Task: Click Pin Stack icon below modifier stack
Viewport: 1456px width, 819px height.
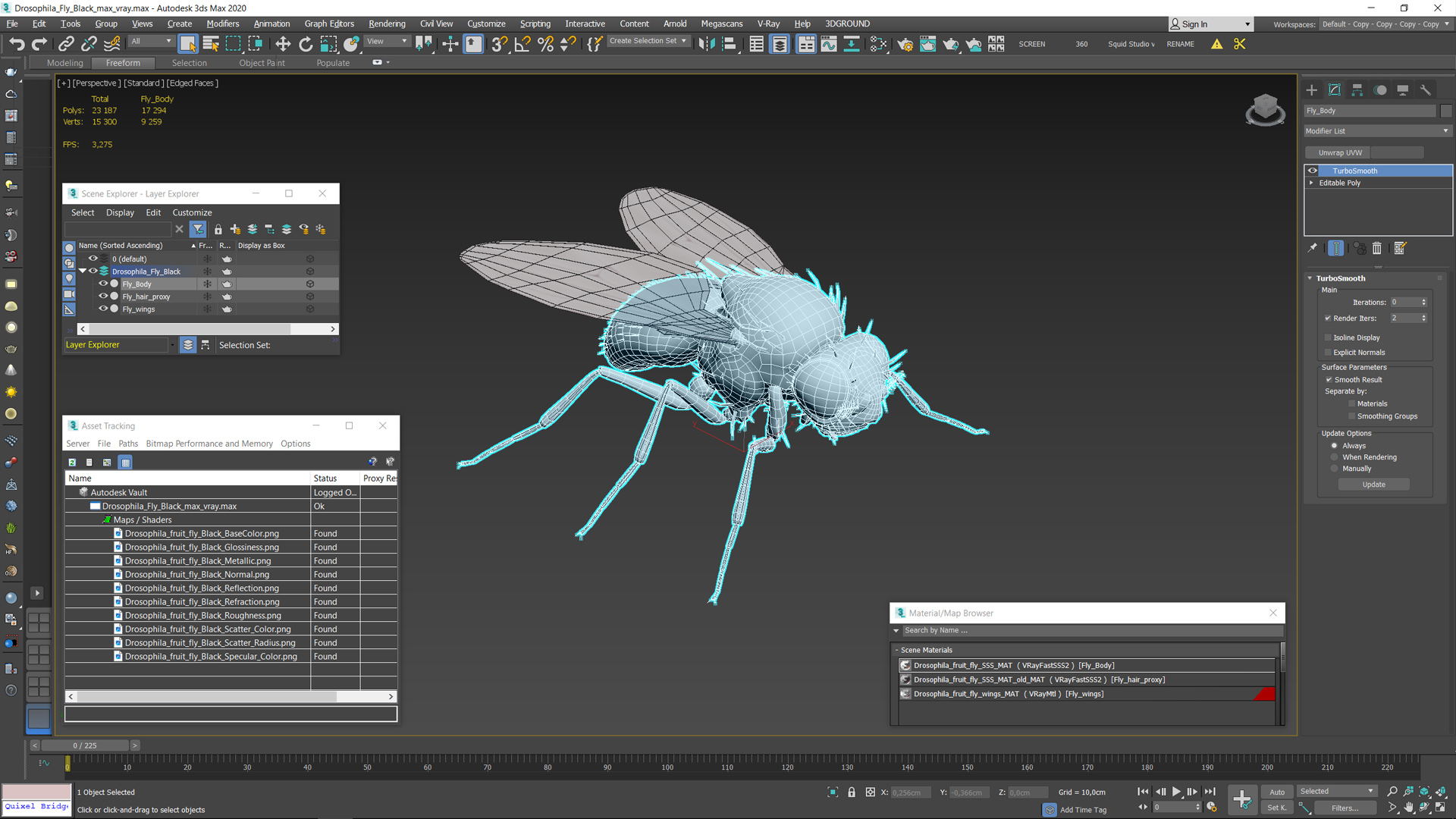Action: (1313, 248)
